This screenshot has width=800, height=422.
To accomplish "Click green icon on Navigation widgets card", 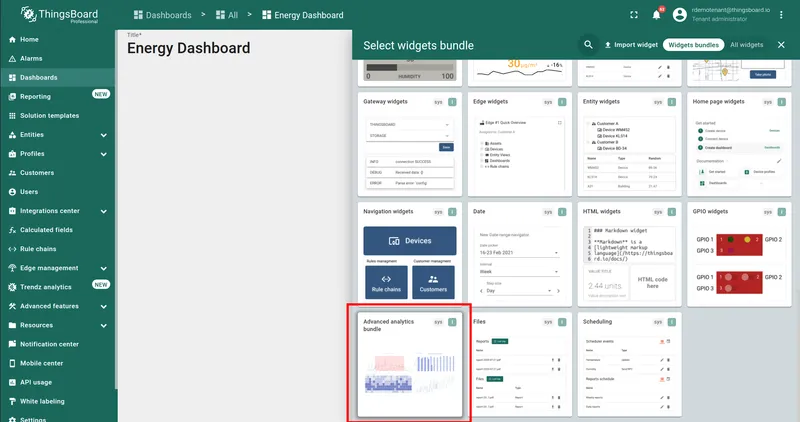I will point(452,212).
